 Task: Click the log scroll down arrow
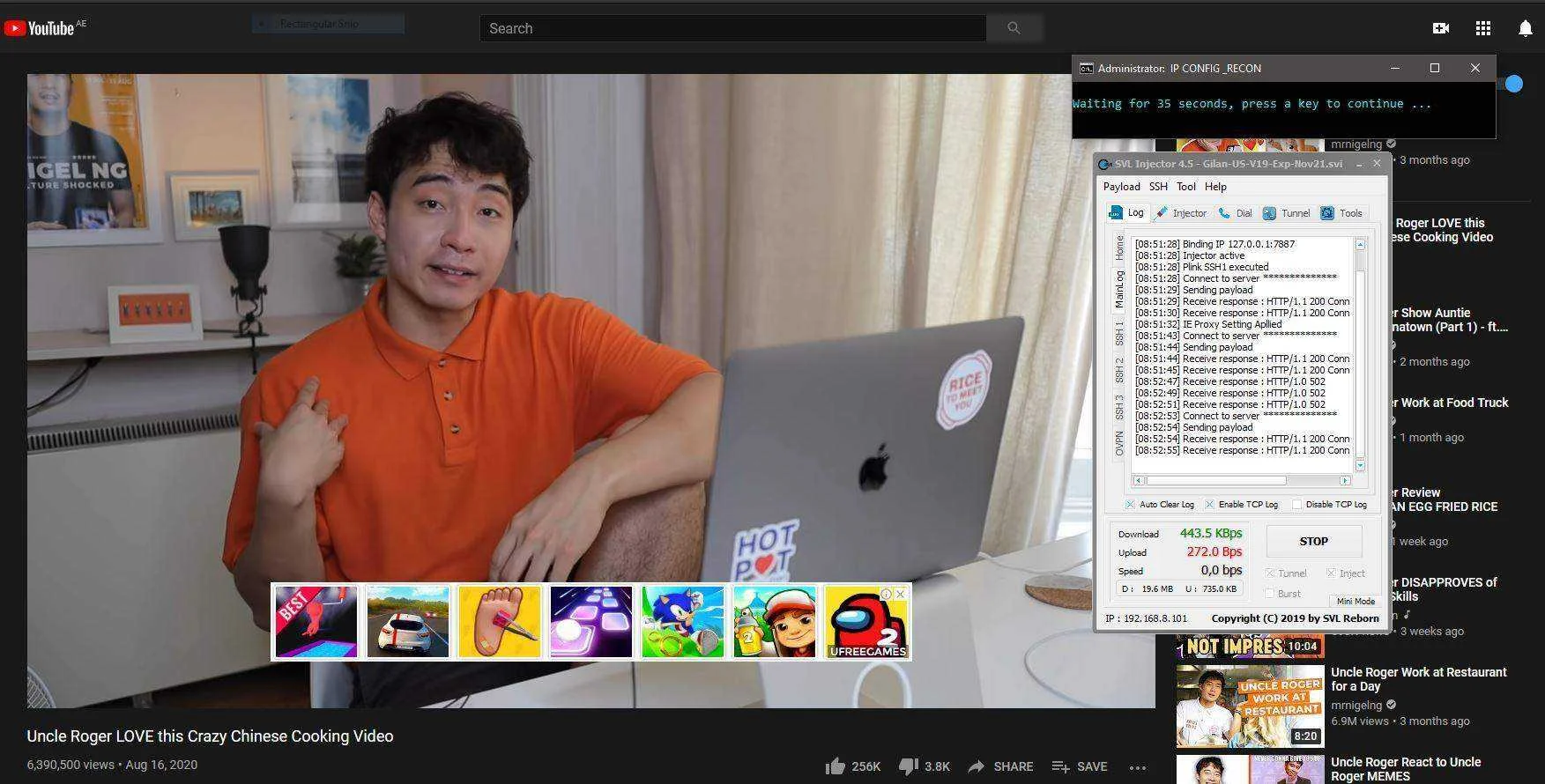[x=1360, y=465]
